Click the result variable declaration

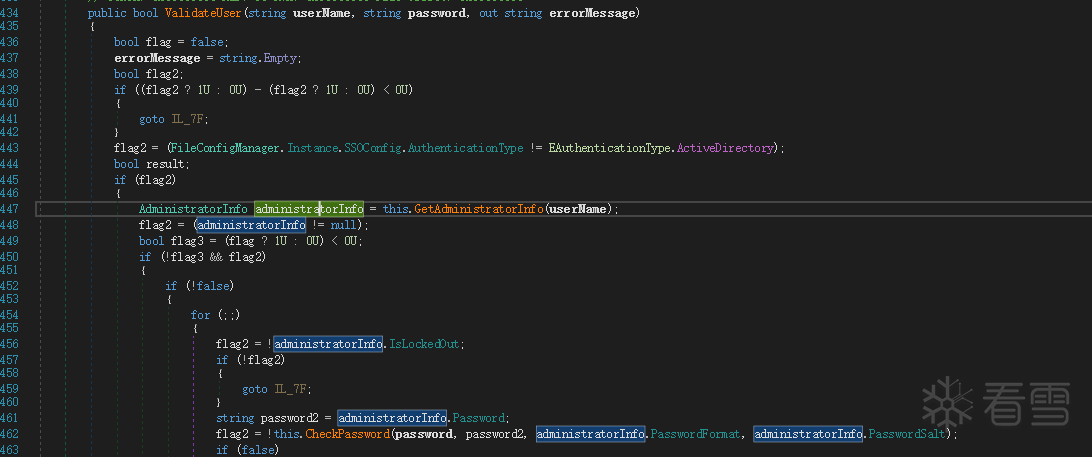(x=164, y=164)
